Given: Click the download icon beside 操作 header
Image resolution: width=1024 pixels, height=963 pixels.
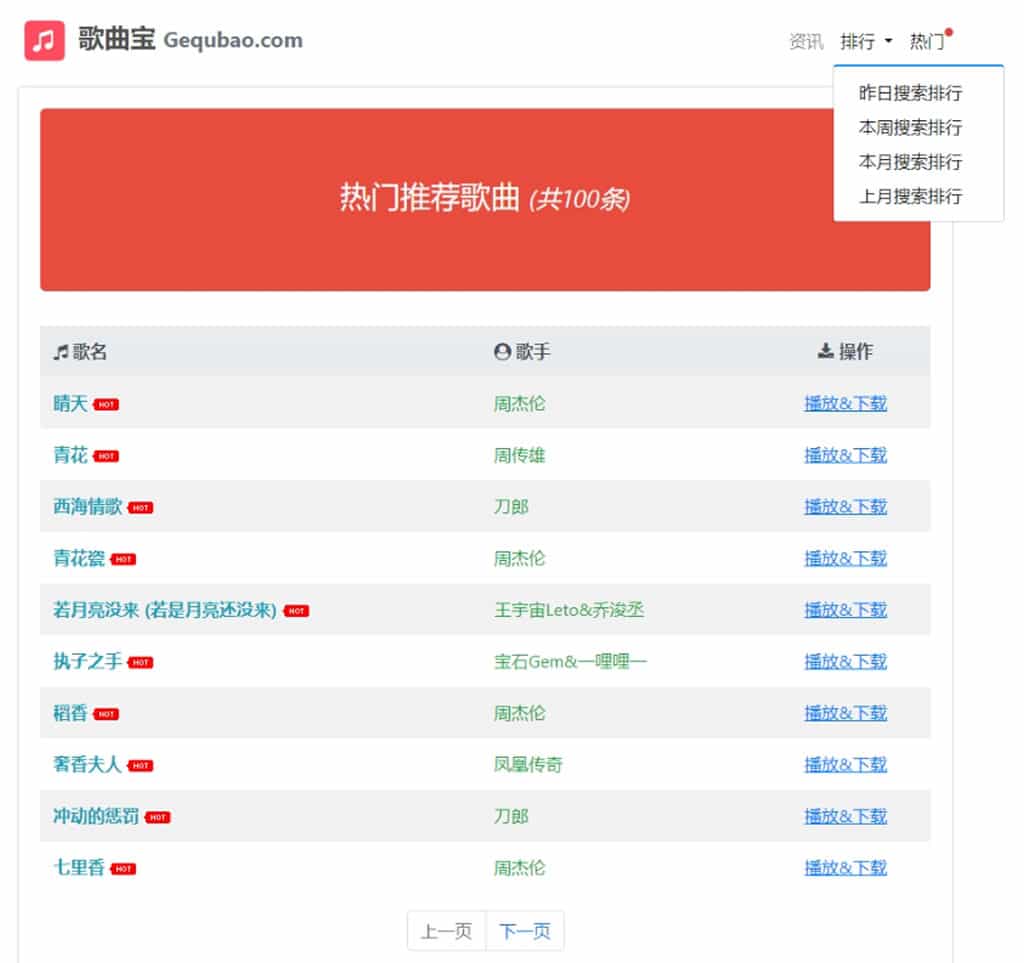Looking at the screenshot, I should (825, 351).
